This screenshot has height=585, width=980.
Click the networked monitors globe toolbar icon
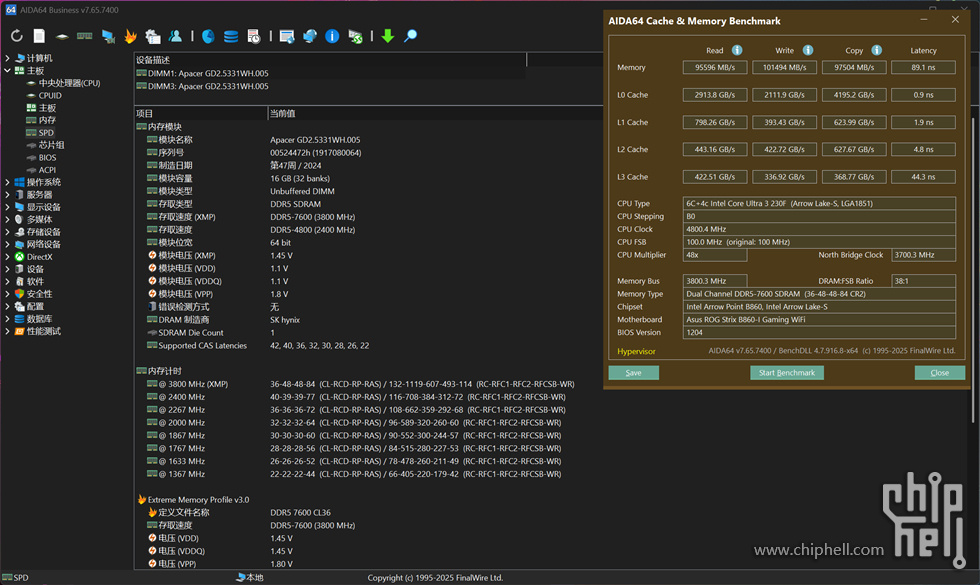[310, 36]
